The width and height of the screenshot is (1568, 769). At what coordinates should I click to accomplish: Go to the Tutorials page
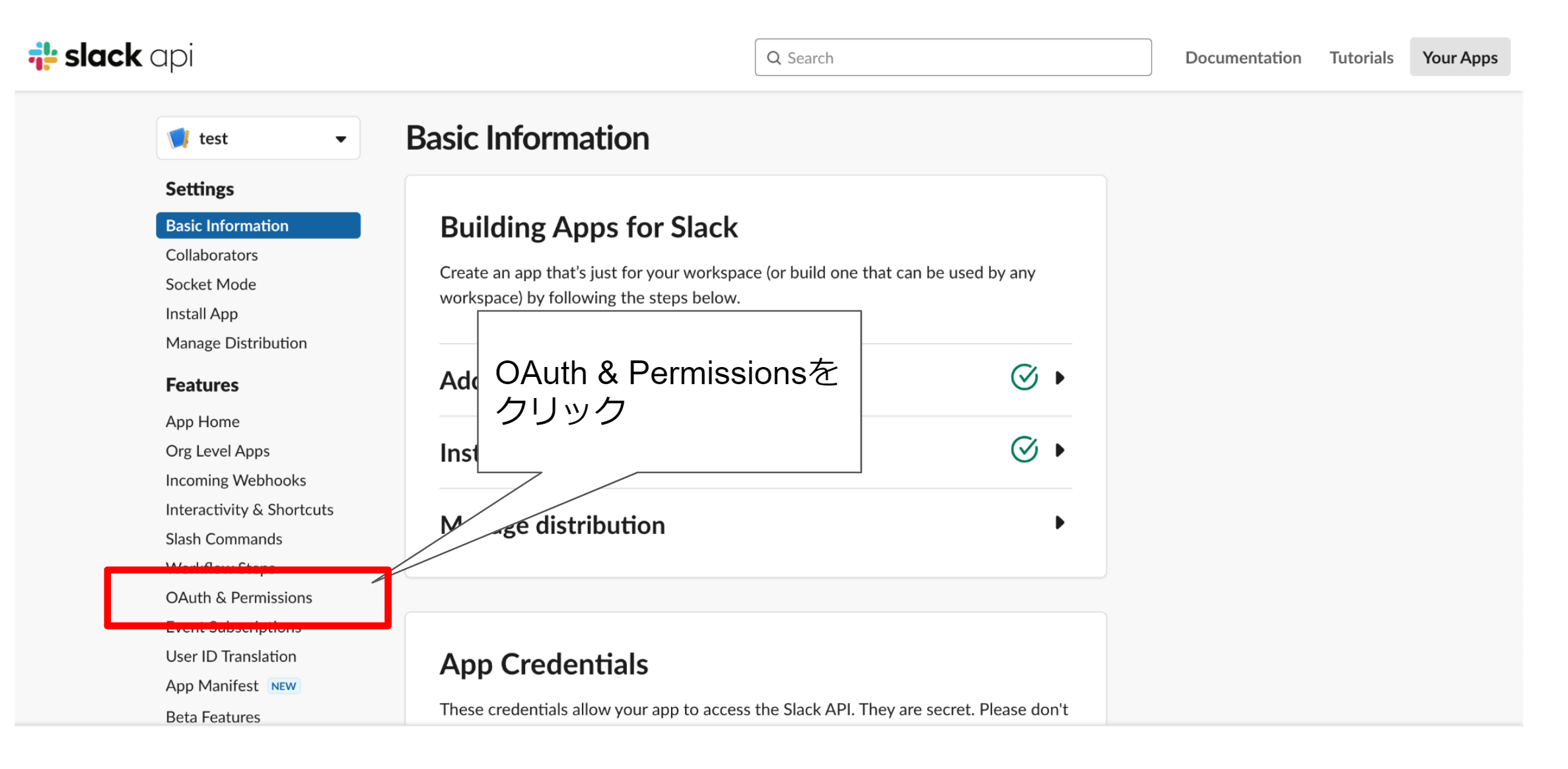tap(1361, 57)
